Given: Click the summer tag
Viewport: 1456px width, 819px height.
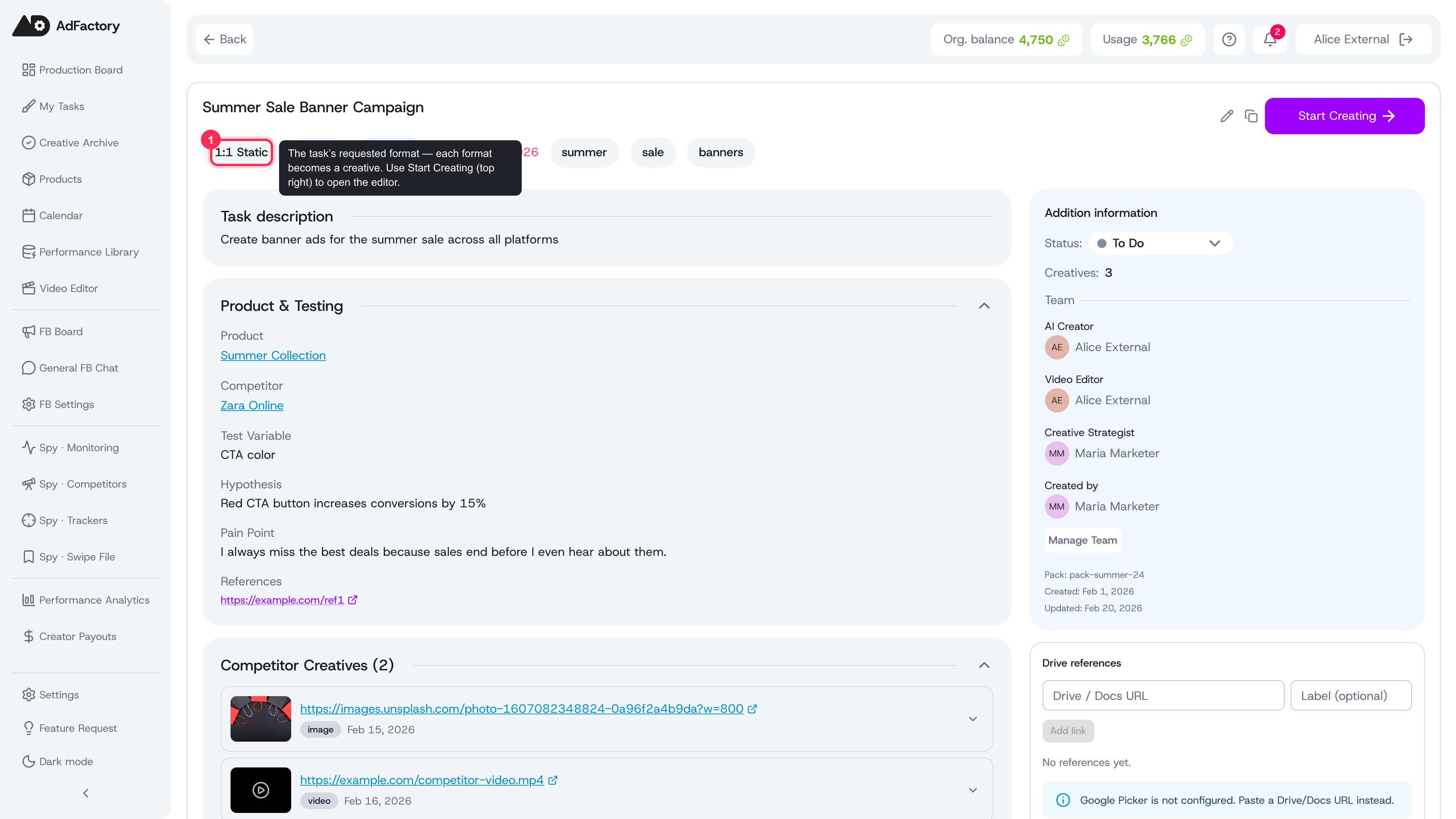Looking at the screenshot, I should tap(584, 152).
